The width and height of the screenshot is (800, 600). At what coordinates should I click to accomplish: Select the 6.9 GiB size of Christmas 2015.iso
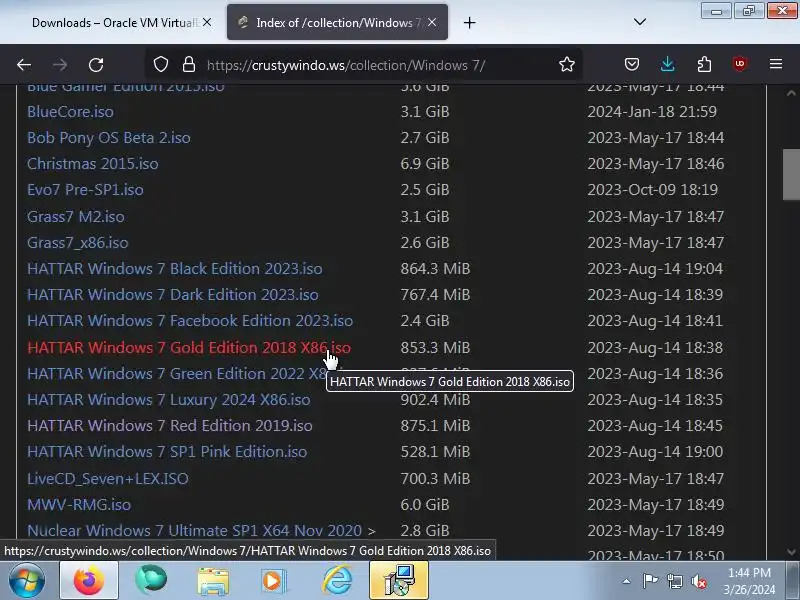point(424,164)
